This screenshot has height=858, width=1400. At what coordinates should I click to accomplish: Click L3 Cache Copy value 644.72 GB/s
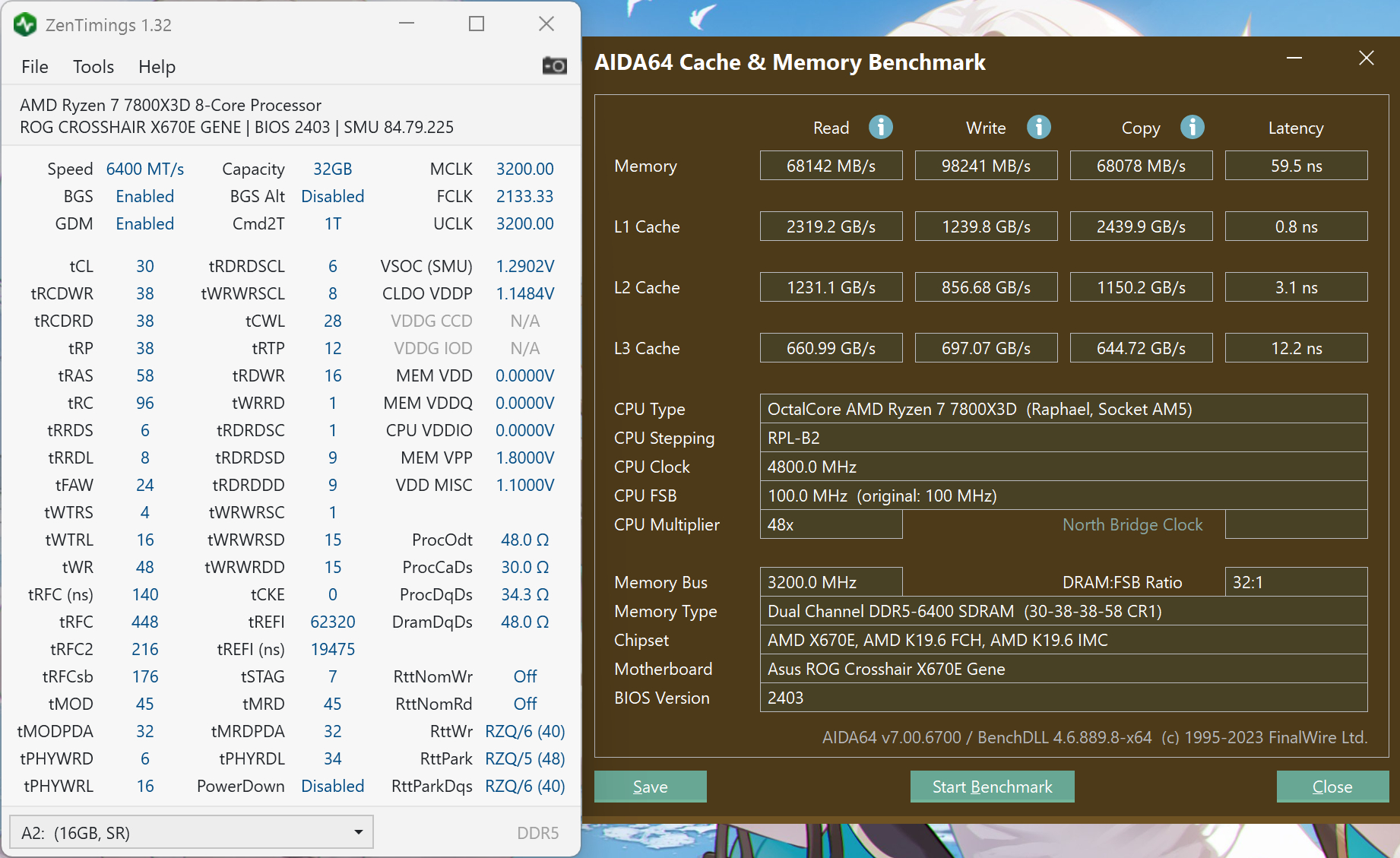(1142, 348)
